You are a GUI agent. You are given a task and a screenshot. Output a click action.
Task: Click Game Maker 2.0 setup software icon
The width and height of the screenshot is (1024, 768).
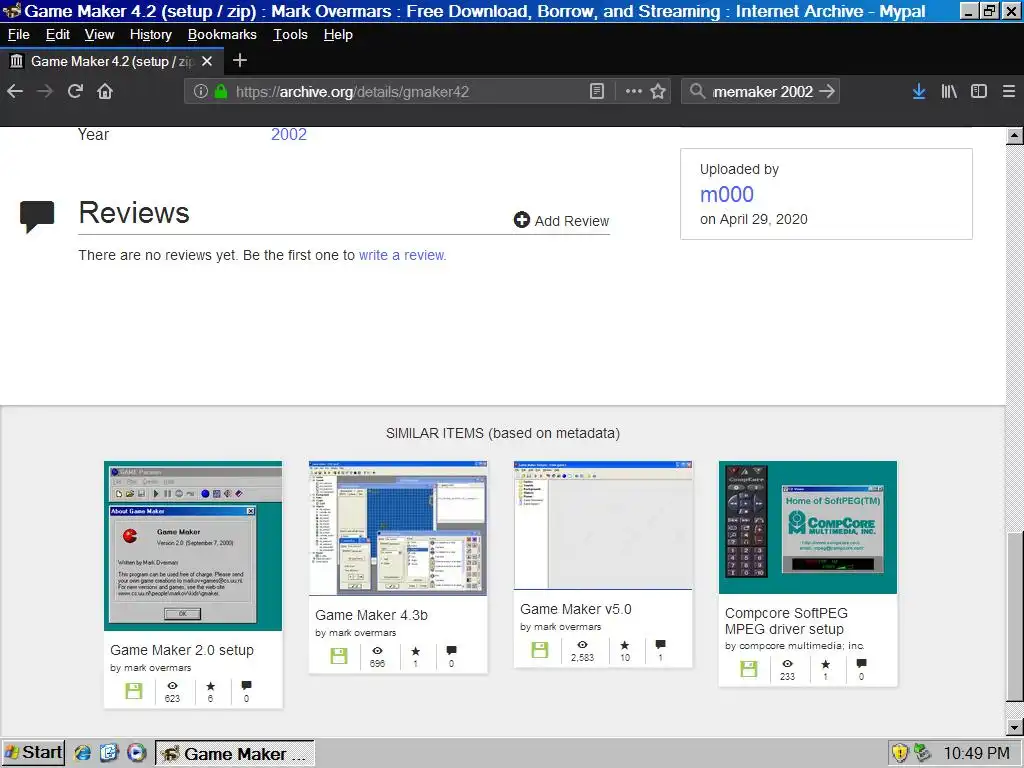pyautogui.click(x=133, y=691)
